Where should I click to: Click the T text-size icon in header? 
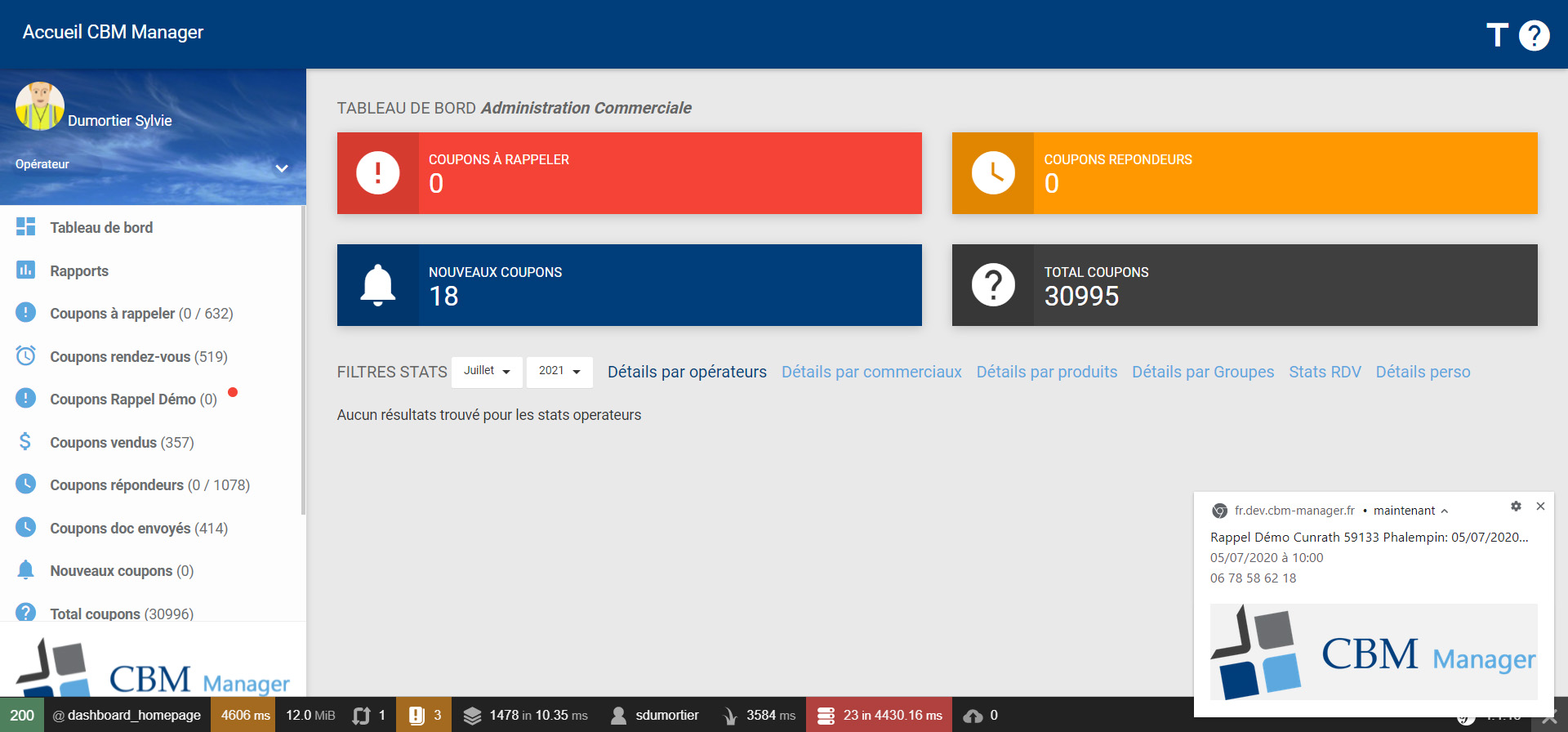(x=1496, y=35)
